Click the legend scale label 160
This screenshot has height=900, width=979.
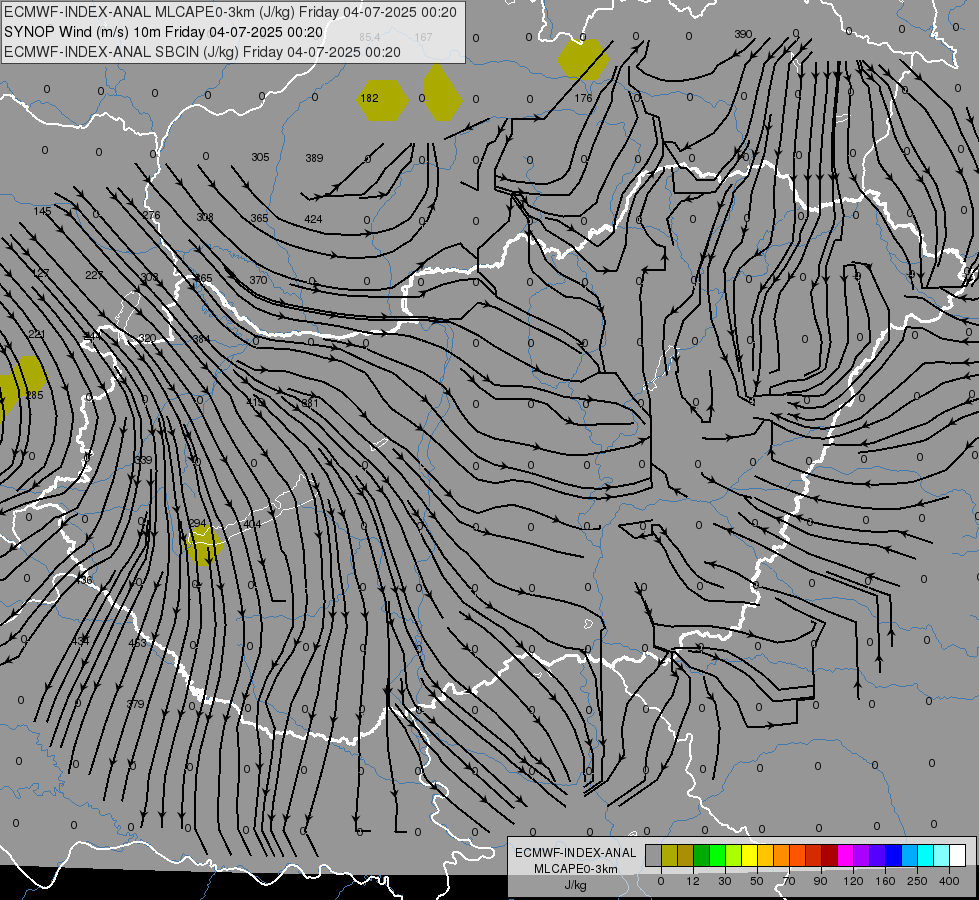[x=885, y=881]
